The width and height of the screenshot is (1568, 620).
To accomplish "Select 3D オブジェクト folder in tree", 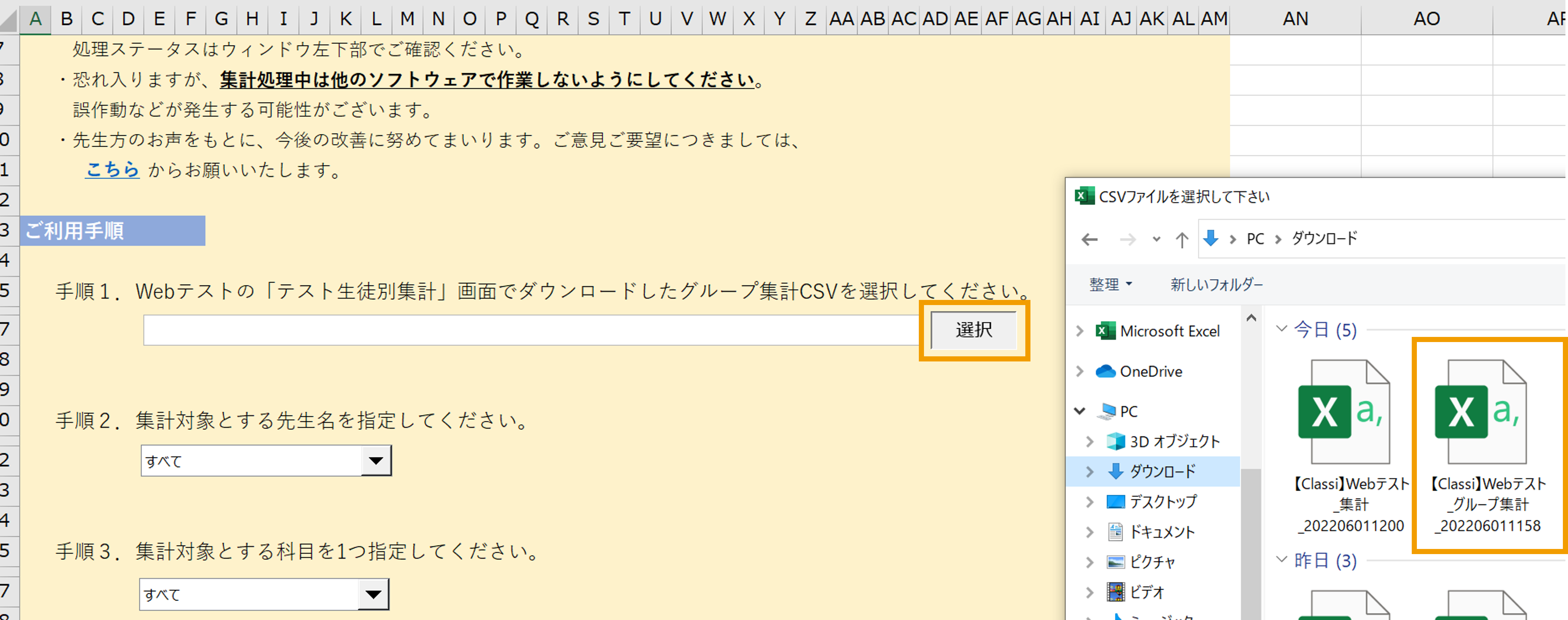I will pos(1163,441).
